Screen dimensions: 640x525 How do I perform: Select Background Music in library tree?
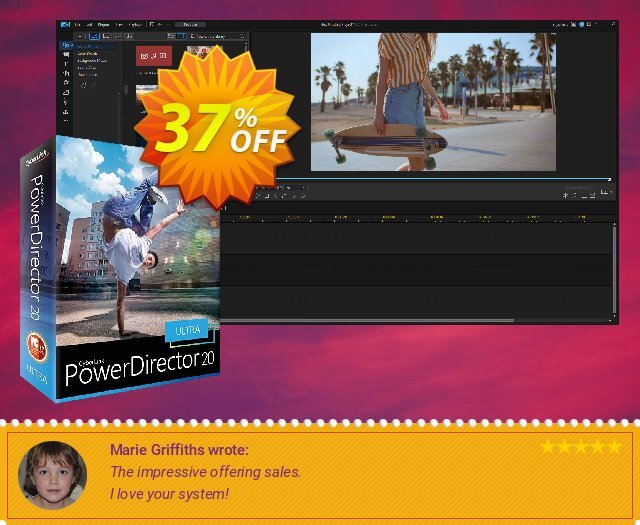point(92,60)
